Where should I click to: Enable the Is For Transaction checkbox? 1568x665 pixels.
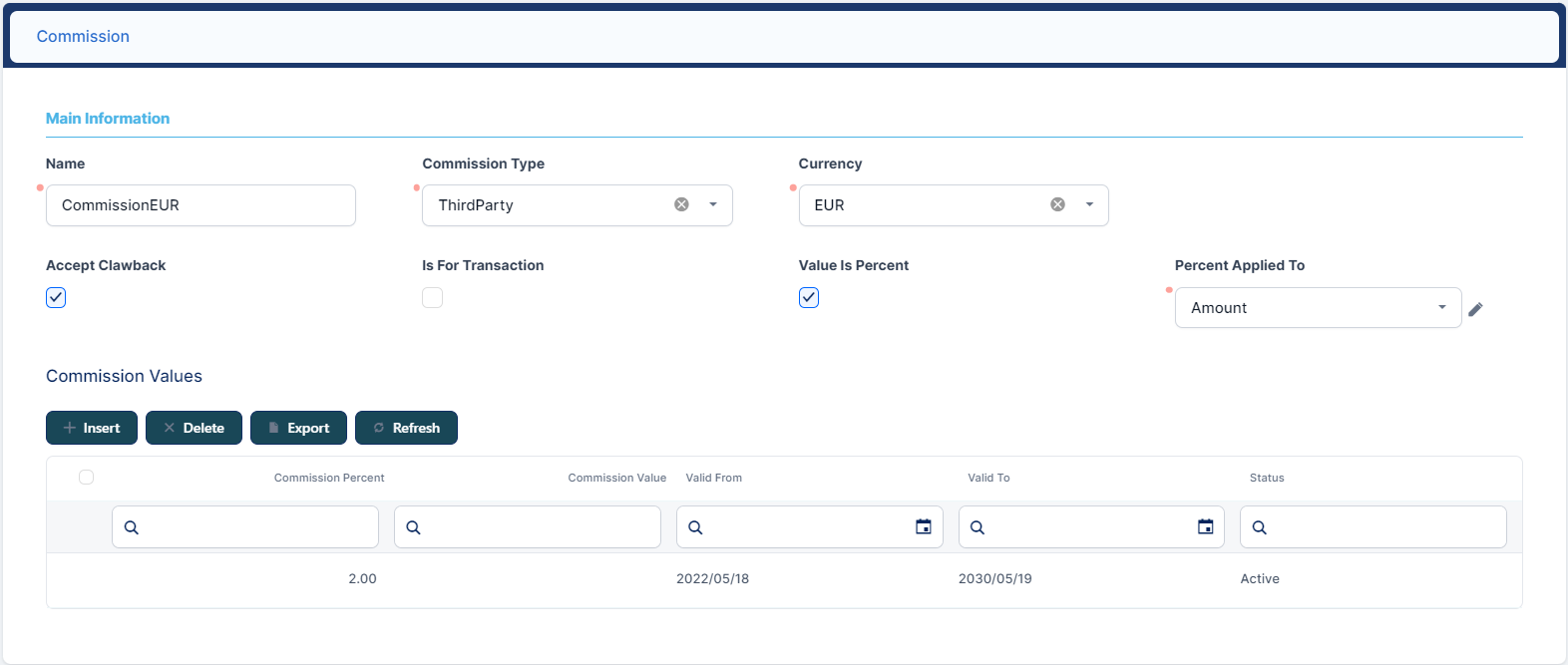(x=432, y=297)
